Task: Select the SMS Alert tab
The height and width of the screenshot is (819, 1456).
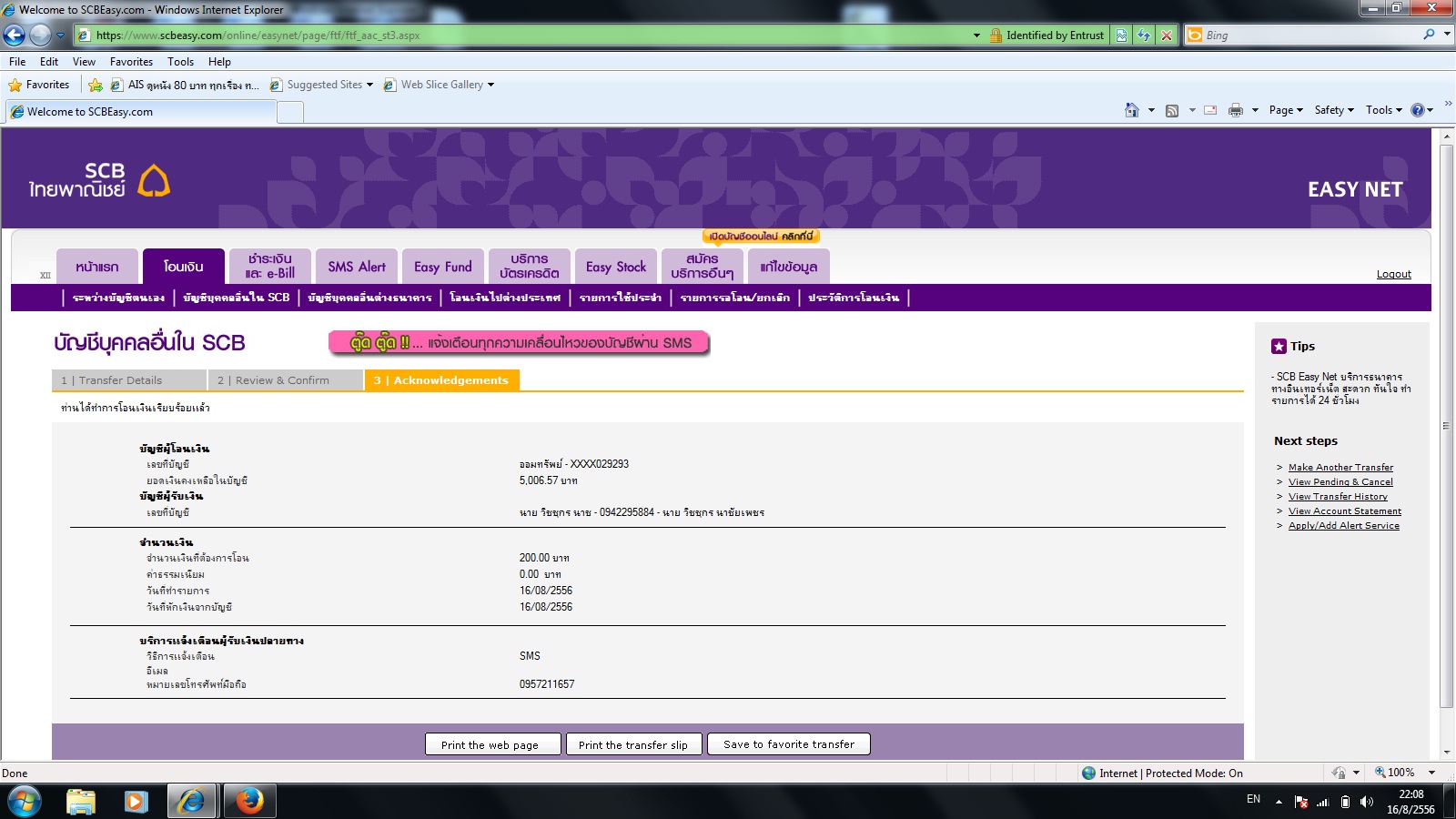Action: [x=357, y=267]
